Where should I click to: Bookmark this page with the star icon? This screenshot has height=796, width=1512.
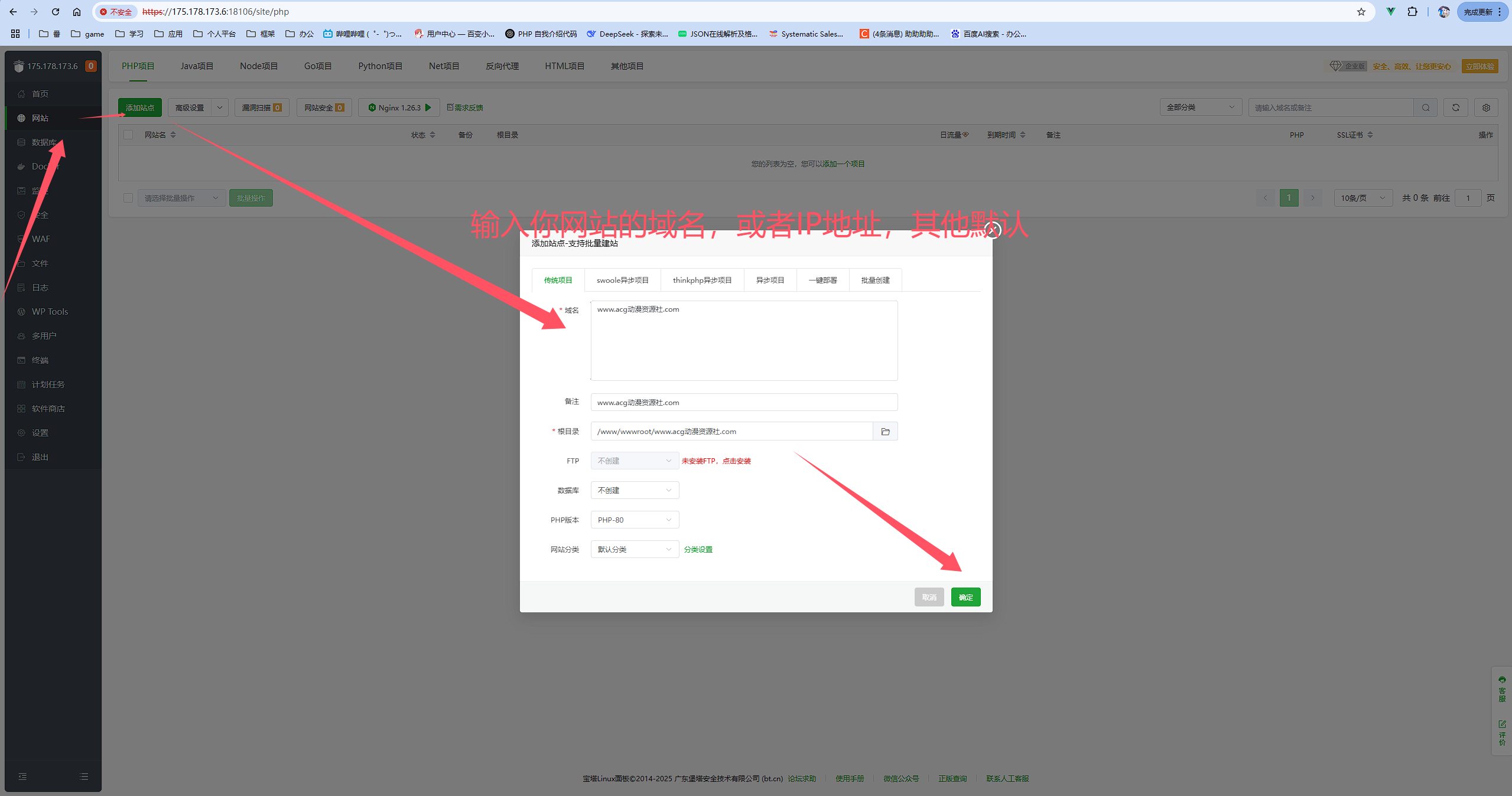tap(1361, 12)
